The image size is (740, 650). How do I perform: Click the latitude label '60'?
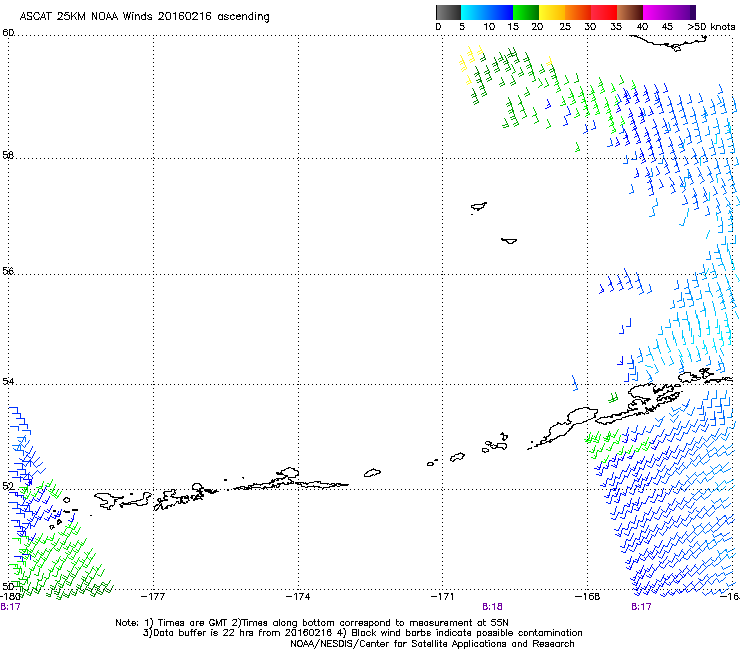[x=8, y=33]
